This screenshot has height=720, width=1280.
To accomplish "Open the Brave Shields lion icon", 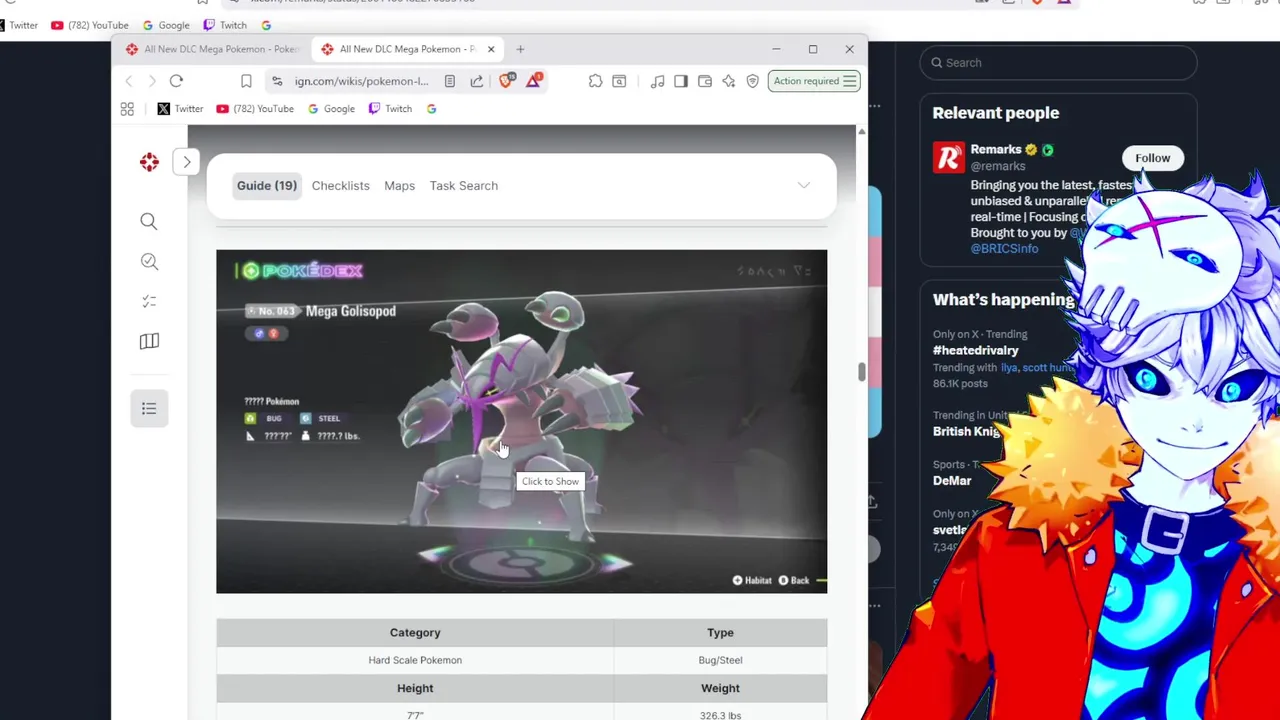I will point(506,81).
